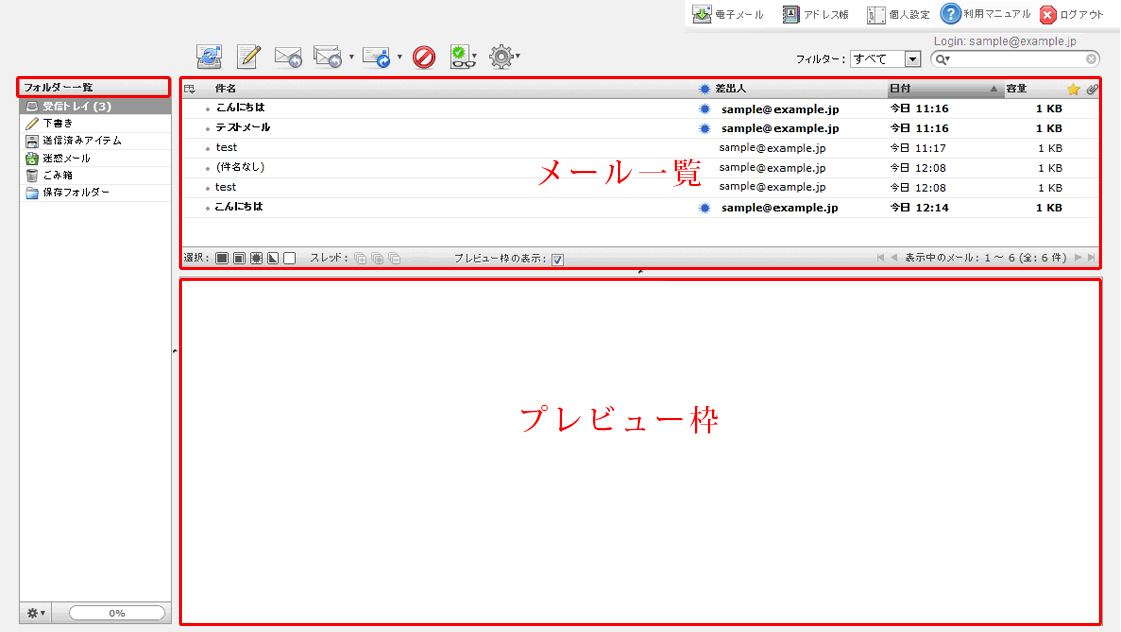Uncheck the プレビュー枠の表示 checkbox

pos(558,259)
